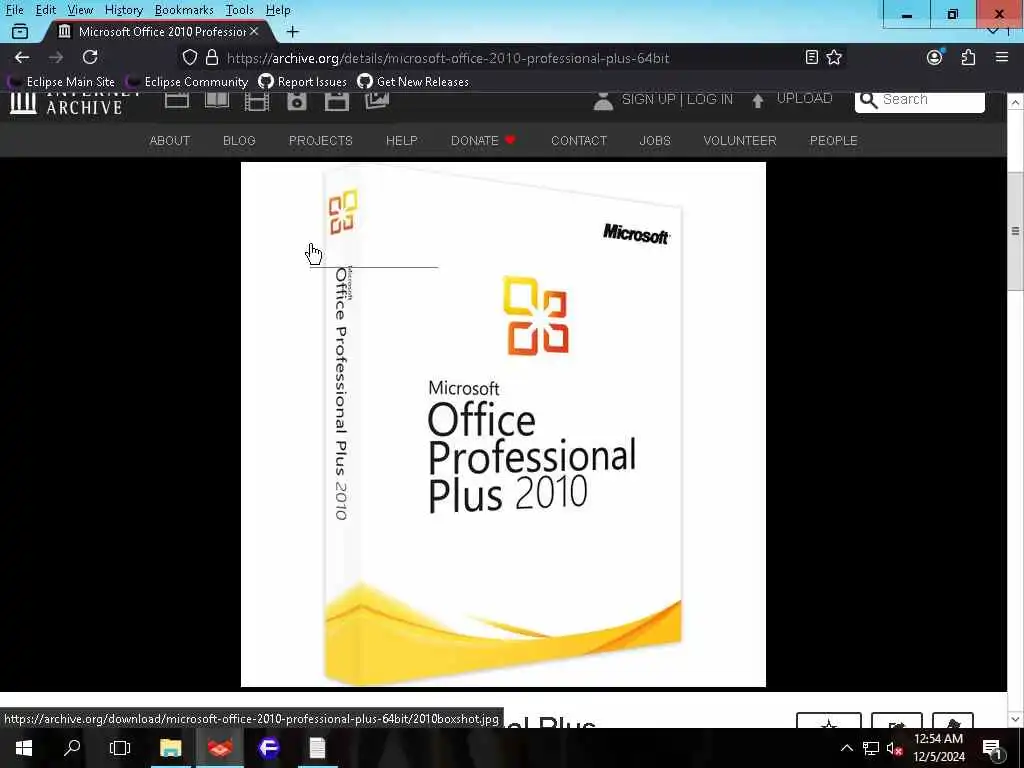1024x768 pixels.
Task: Open the Report Issues bookmark
Action: (x=302, y=82)
